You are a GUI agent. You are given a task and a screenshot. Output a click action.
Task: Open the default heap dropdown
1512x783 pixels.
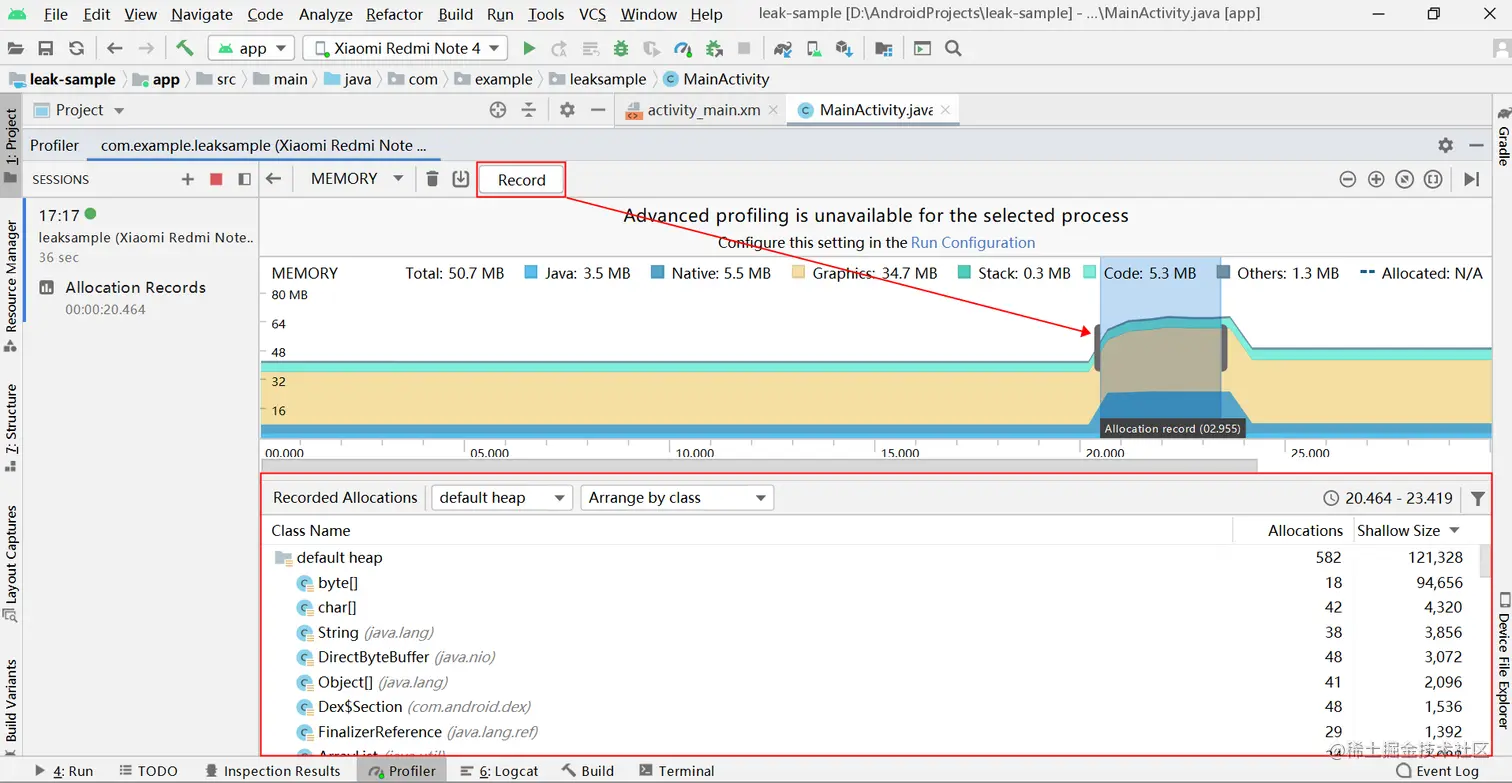tap(501, 498)
